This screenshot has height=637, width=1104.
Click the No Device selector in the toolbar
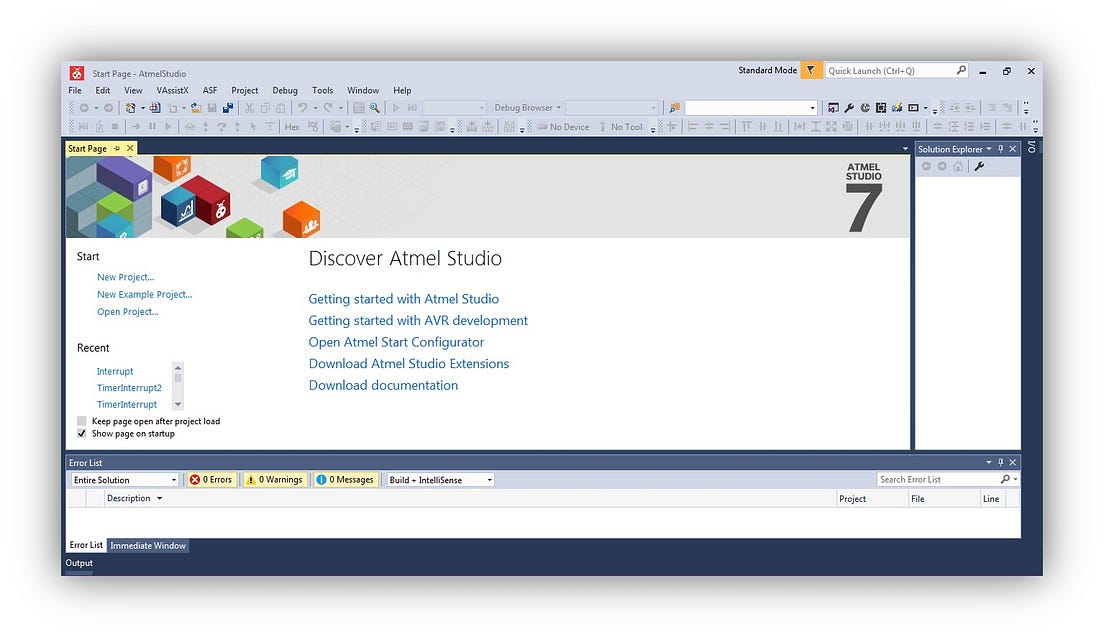(x=566, y=125)
